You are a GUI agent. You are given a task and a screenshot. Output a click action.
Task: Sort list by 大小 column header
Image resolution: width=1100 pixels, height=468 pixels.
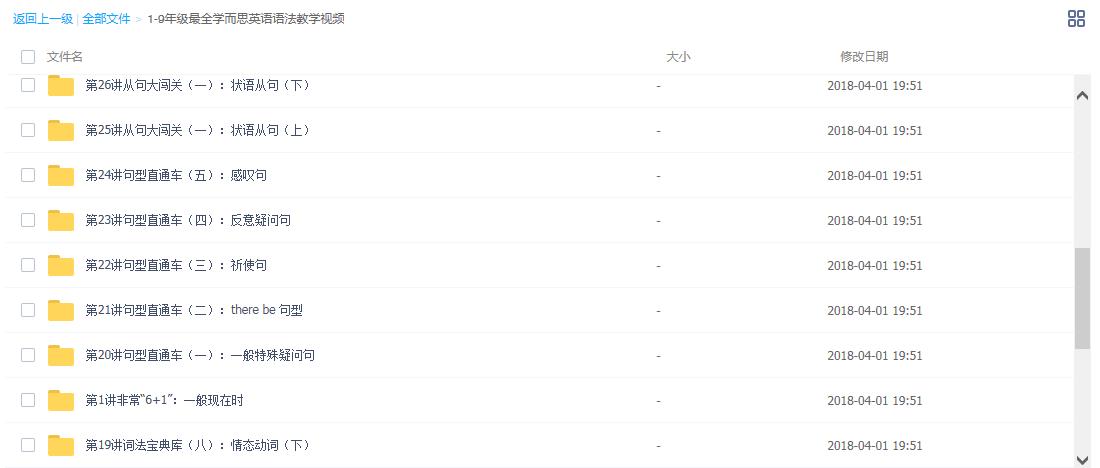coord(678,57)
